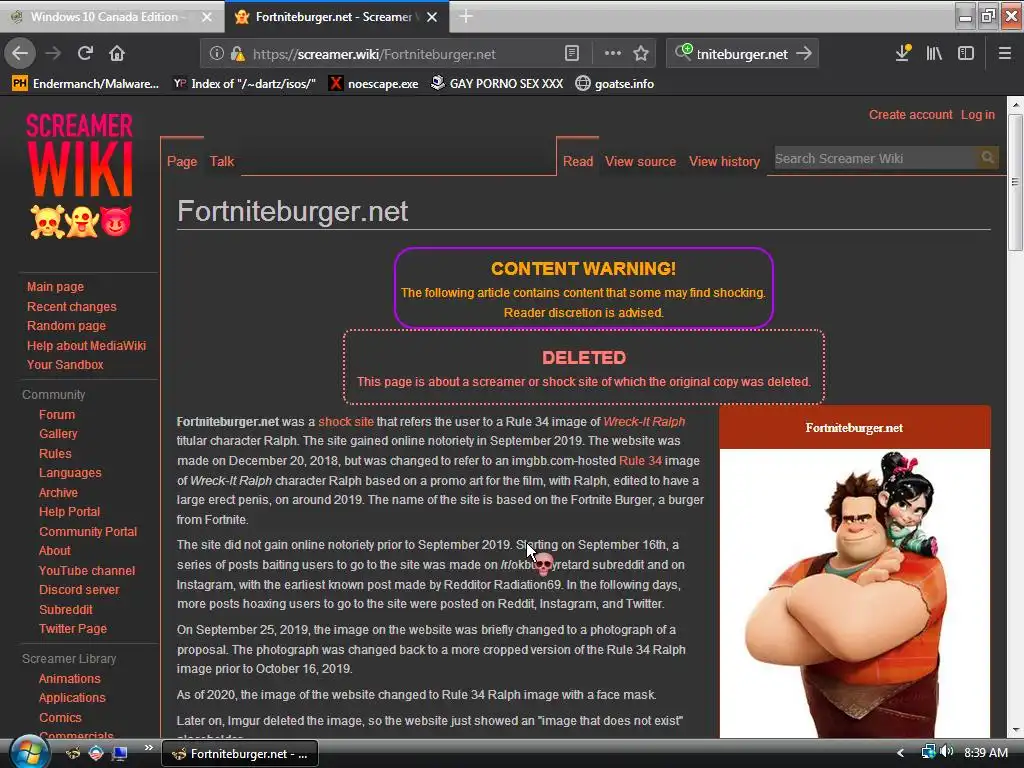This screenshot has width=1024, height=768.
Task: Open Index of /~dartz/isos/ bookmark
Action: (x=245, y=84)
